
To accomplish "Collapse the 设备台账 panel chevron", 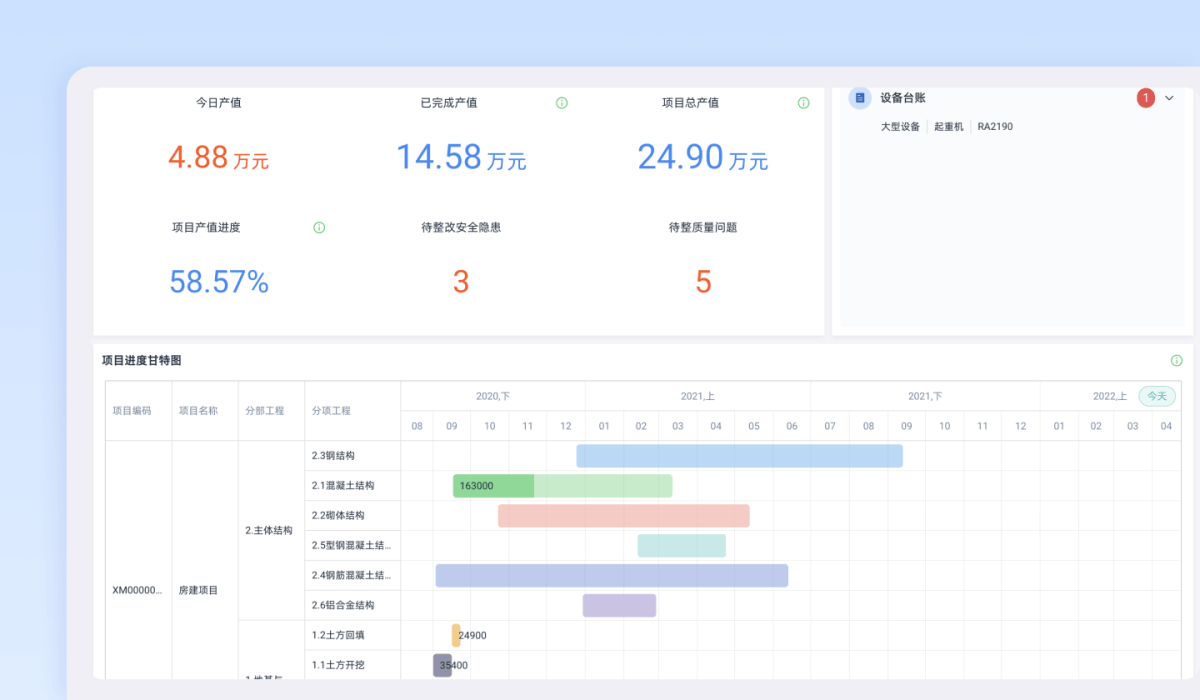I will point(1169,98).
